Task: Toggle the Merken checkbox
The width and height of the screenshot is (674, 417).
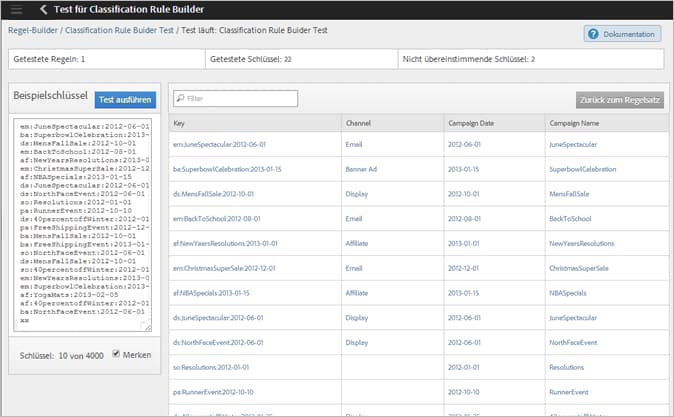Action: click(116, 354)
